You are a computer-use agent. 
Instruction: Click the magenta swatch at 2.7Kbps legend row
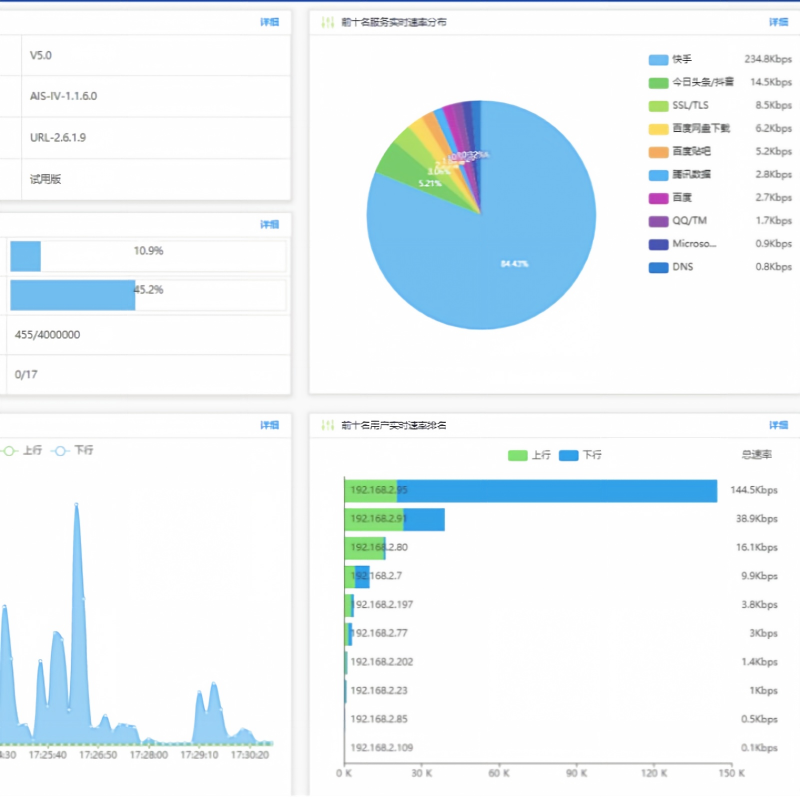pyautogui.click(x=658, y=198)
